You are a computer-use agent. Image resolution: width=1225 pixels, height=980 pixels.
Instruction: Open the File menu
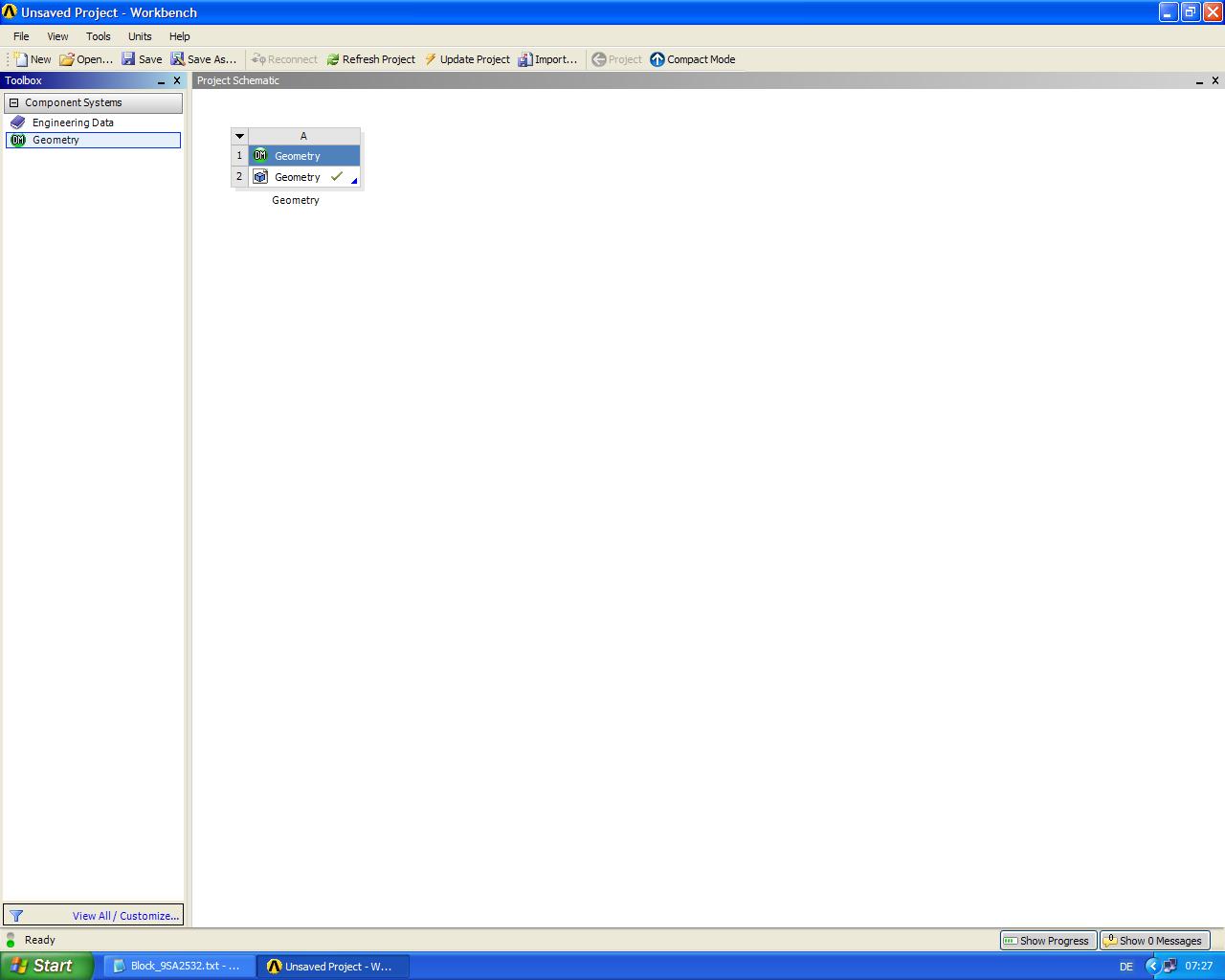(21, 36)
